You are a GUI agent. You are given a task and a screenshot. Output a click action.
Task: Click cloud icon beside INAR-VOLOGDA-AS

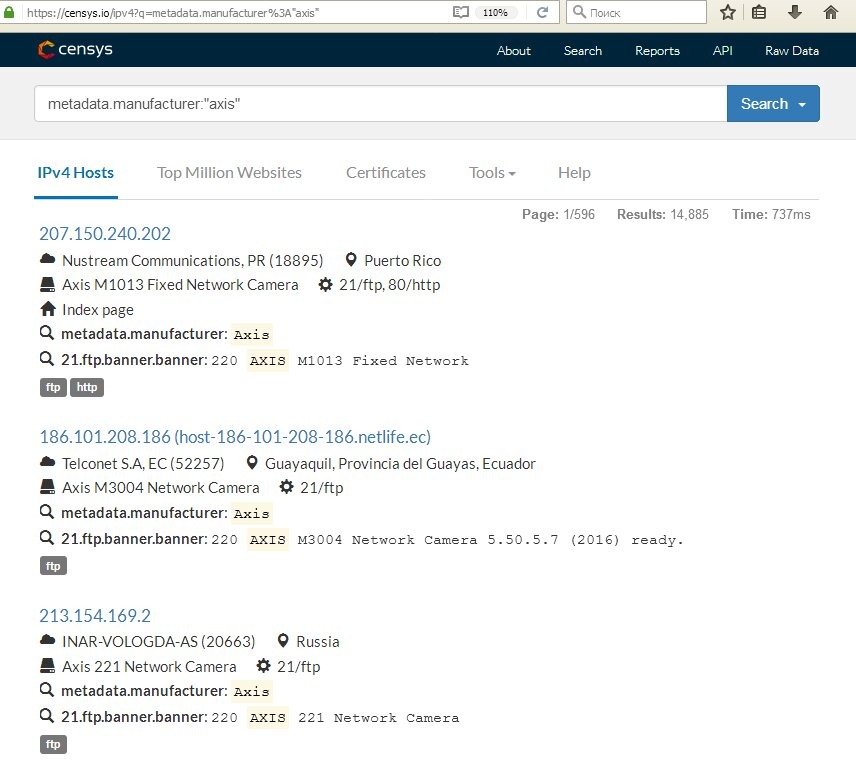point(47,640)
